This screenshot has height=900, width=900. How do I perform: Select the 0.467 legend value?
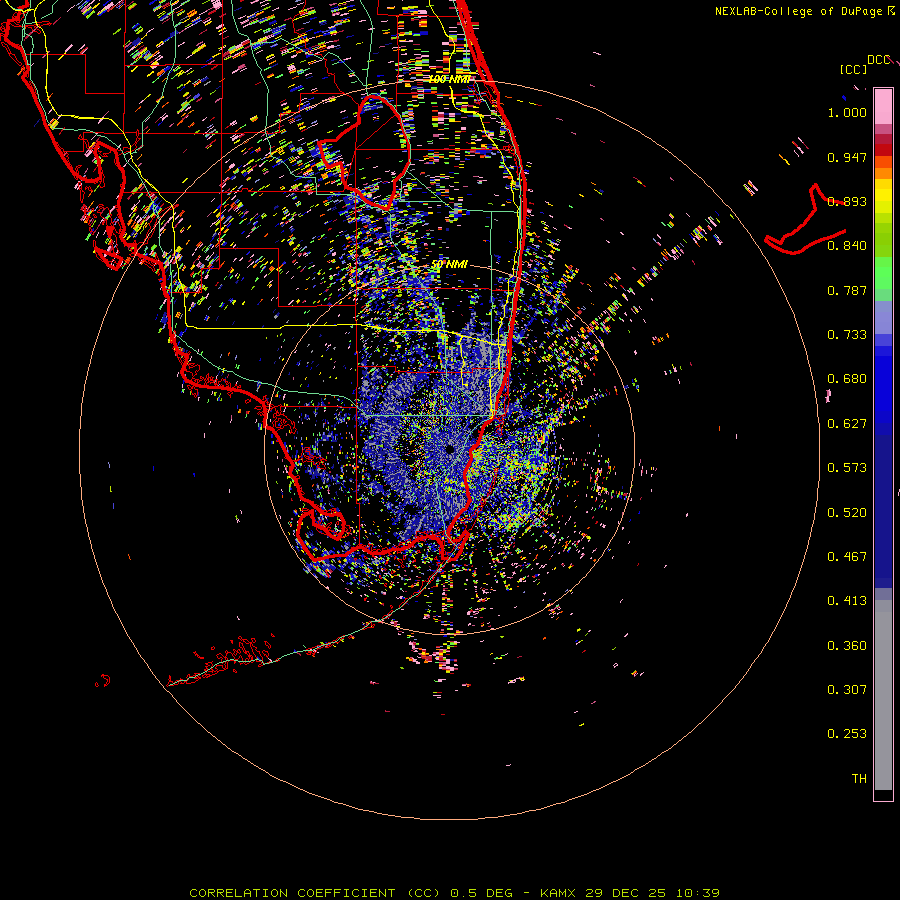click(x=847, y=557)
